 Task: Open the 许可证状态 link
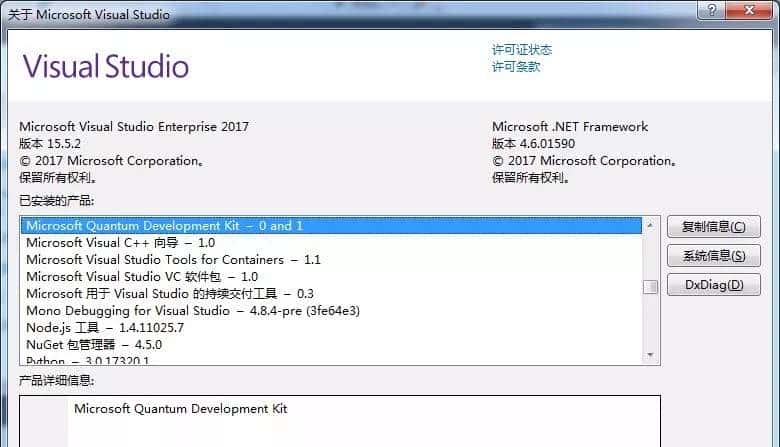tap(521, 50)
